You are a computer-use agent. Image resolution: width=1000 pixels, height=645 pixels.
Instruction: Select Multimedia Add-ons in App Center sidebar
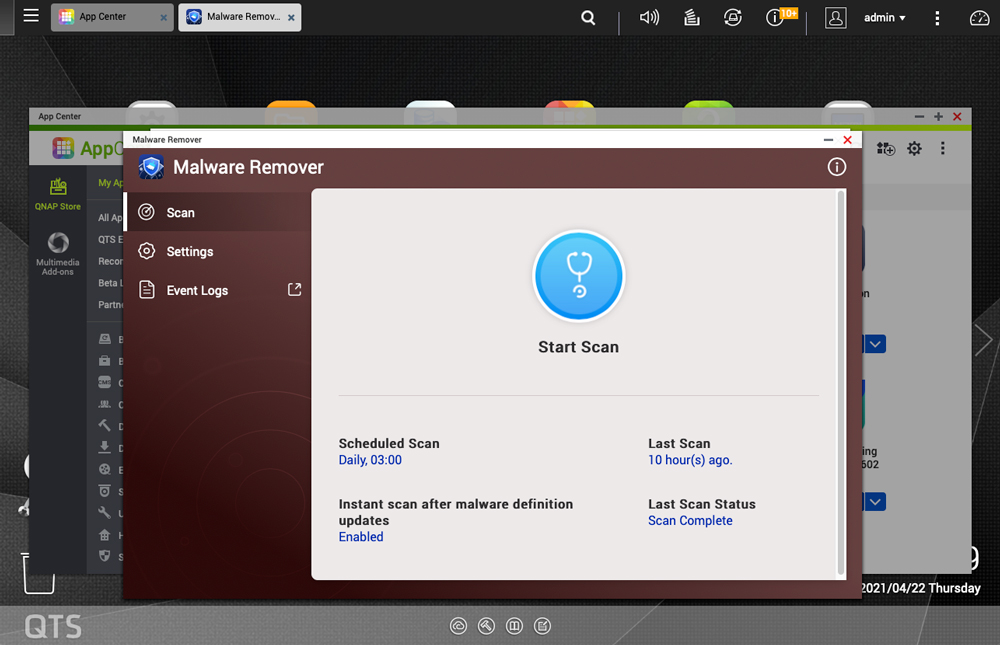[58, 253]
